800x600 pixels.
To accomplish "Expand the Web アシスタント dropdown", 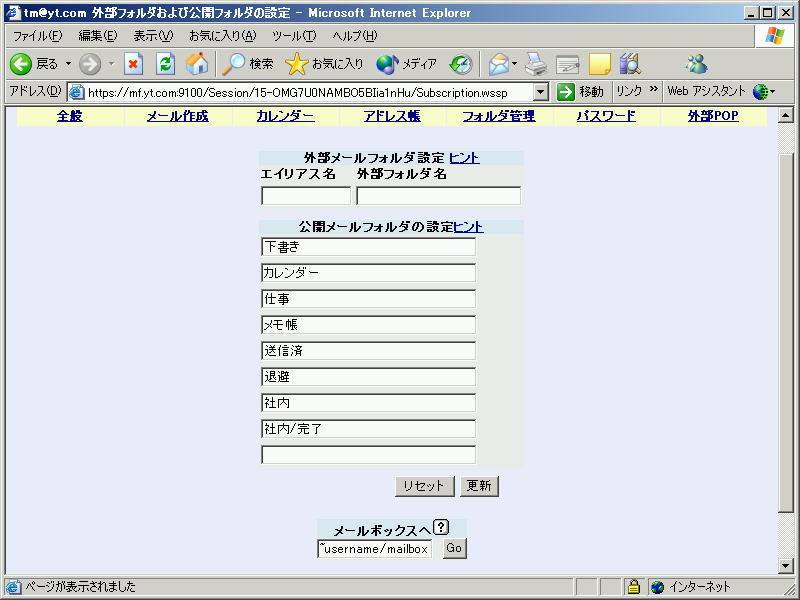I will [772, 92].
